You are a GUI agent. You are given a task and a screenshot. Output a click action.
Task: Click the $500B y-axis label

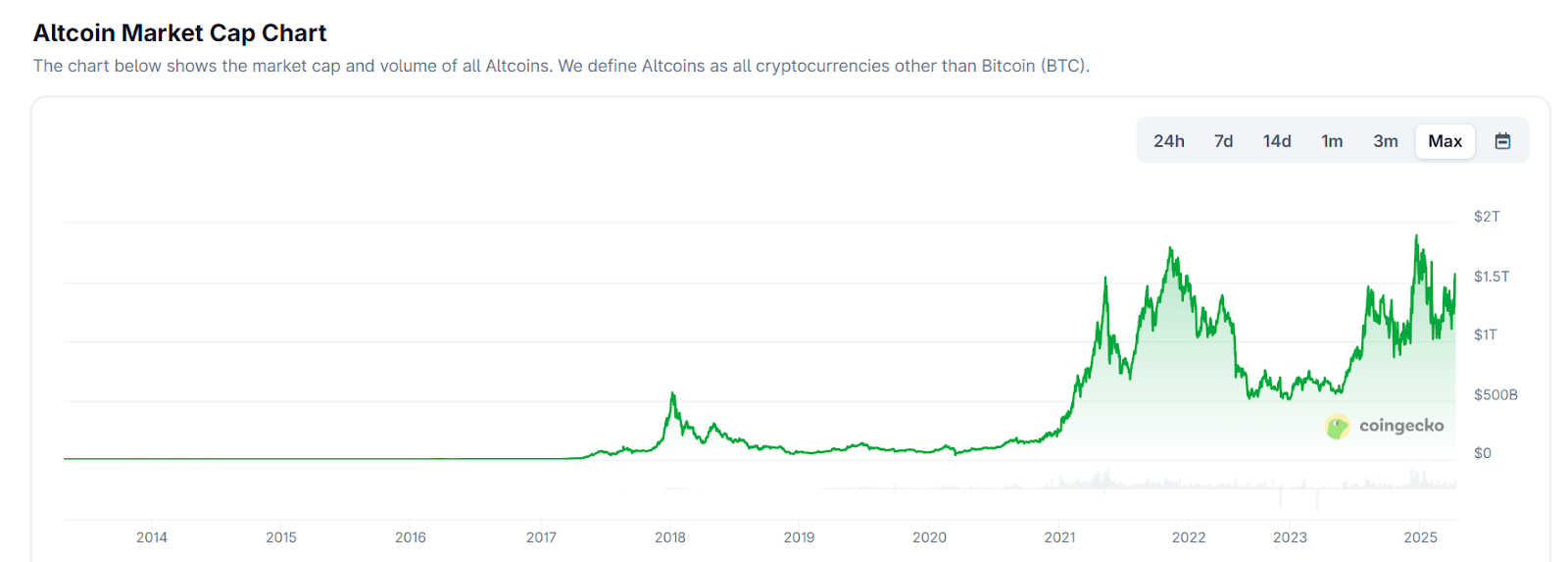click(x=1495, y=395)
